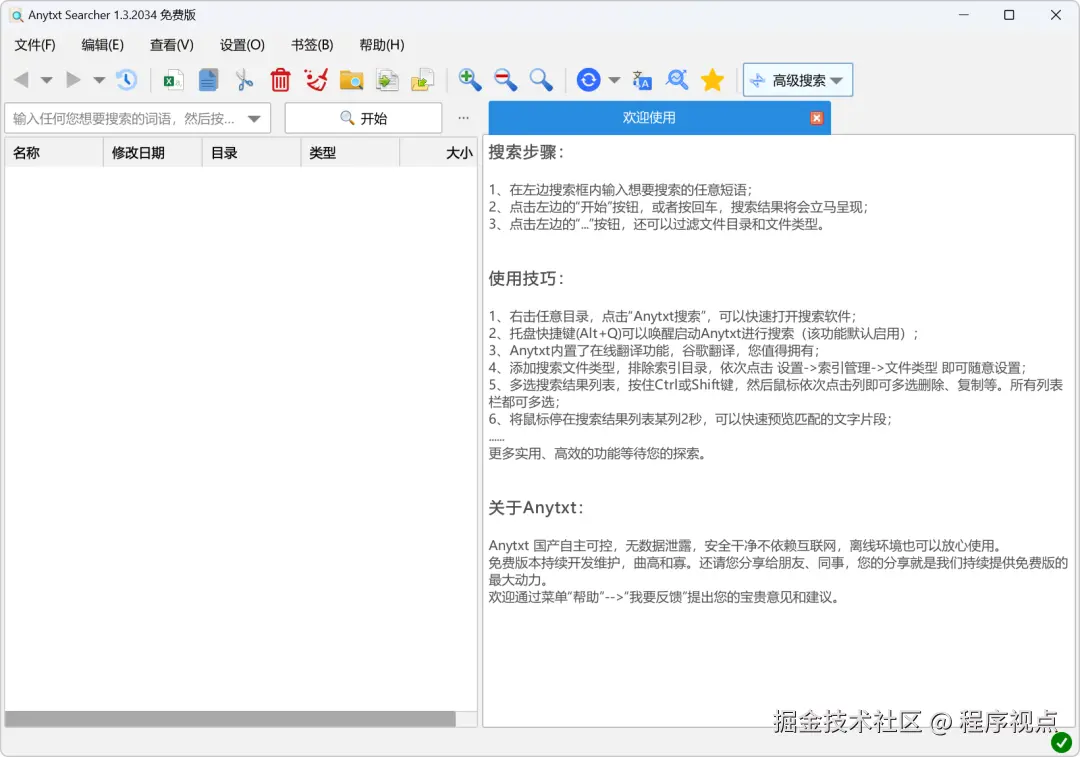This screenshot has height=757, width=1080.
Task: Click the results list horizontal scrollbar
Action: click(230, 719)
